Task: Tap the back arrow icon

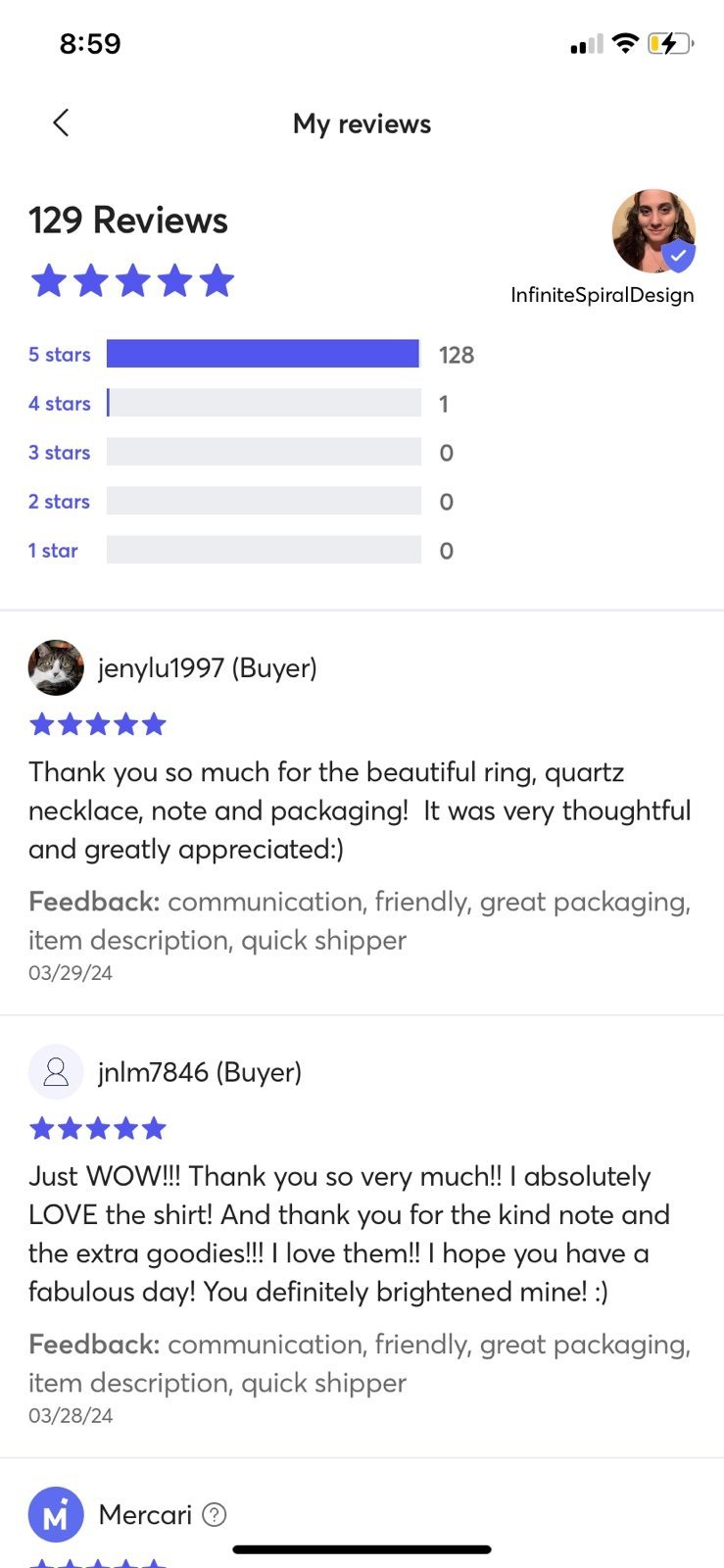Action: (61, 122)
